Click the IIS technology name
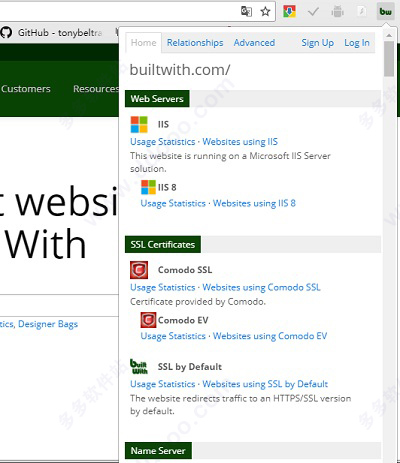Viewport: 400px width, 463px height. (x=163, y=124)
